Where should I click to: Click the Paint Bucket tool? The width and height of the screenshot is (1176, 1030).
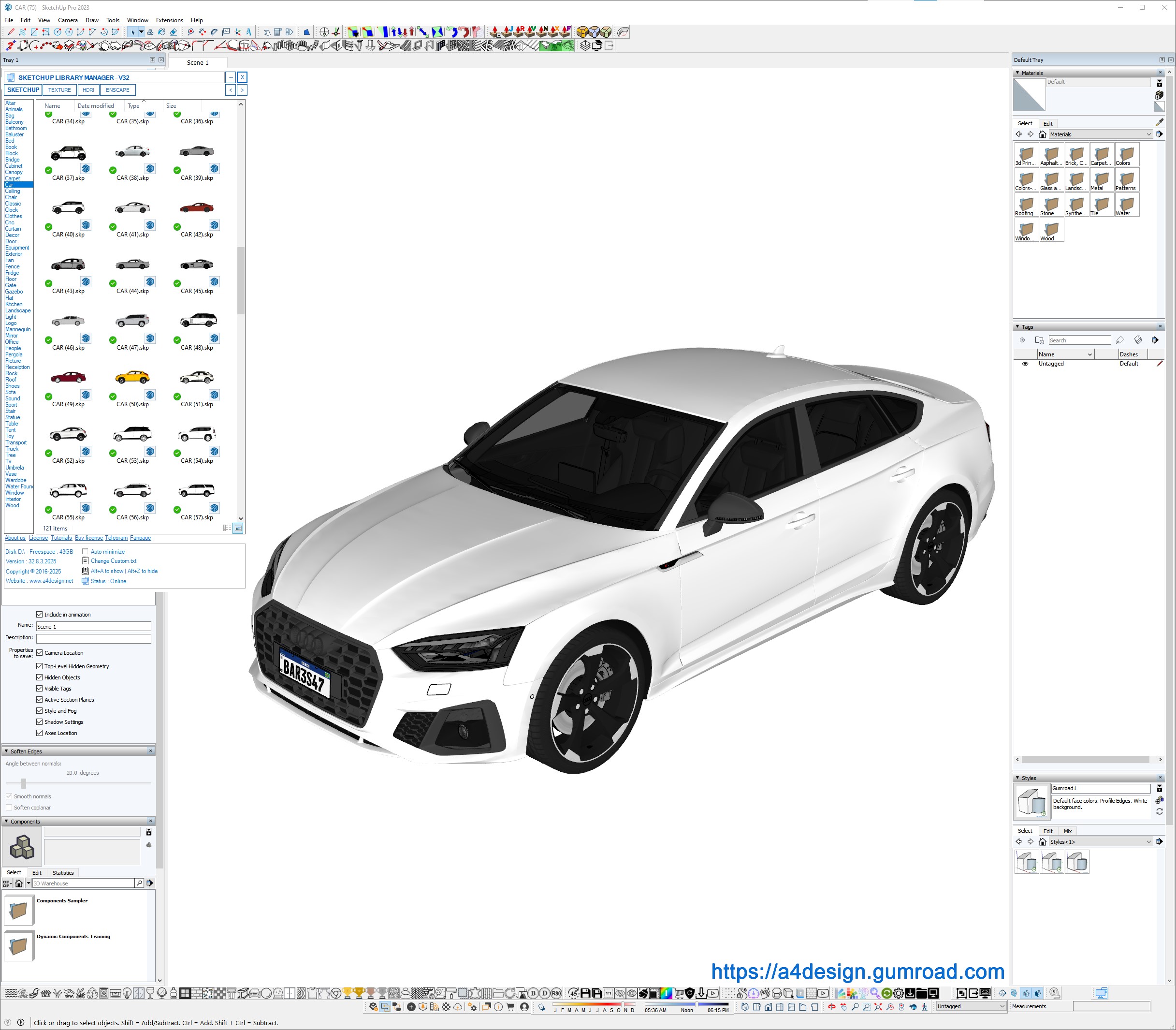pos(161,32)
